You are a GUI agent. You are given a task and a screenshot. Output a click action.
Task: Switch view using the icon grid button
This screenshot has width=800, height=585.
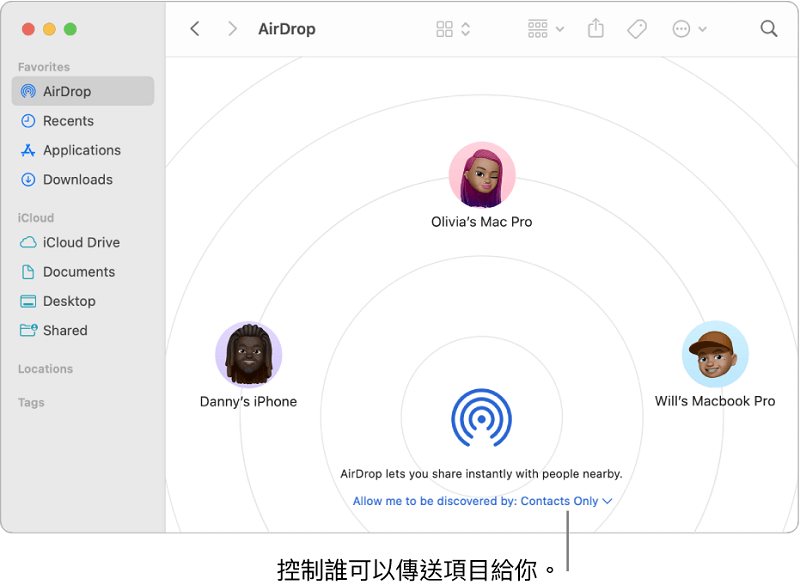point(444,29)
